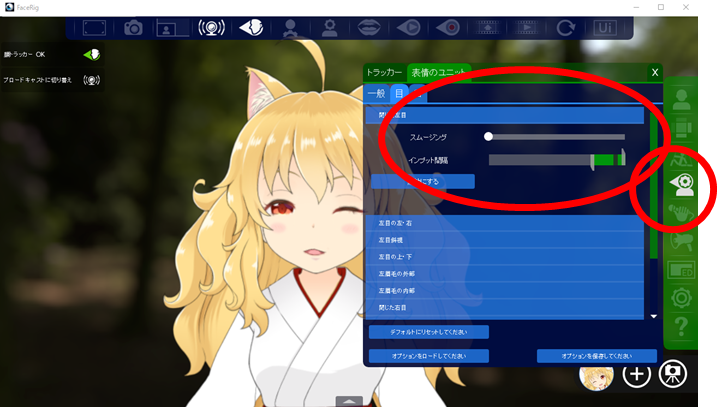717x407 pixels.
Task: Switch to the トラッカー tab
Action: click(384, 72)
